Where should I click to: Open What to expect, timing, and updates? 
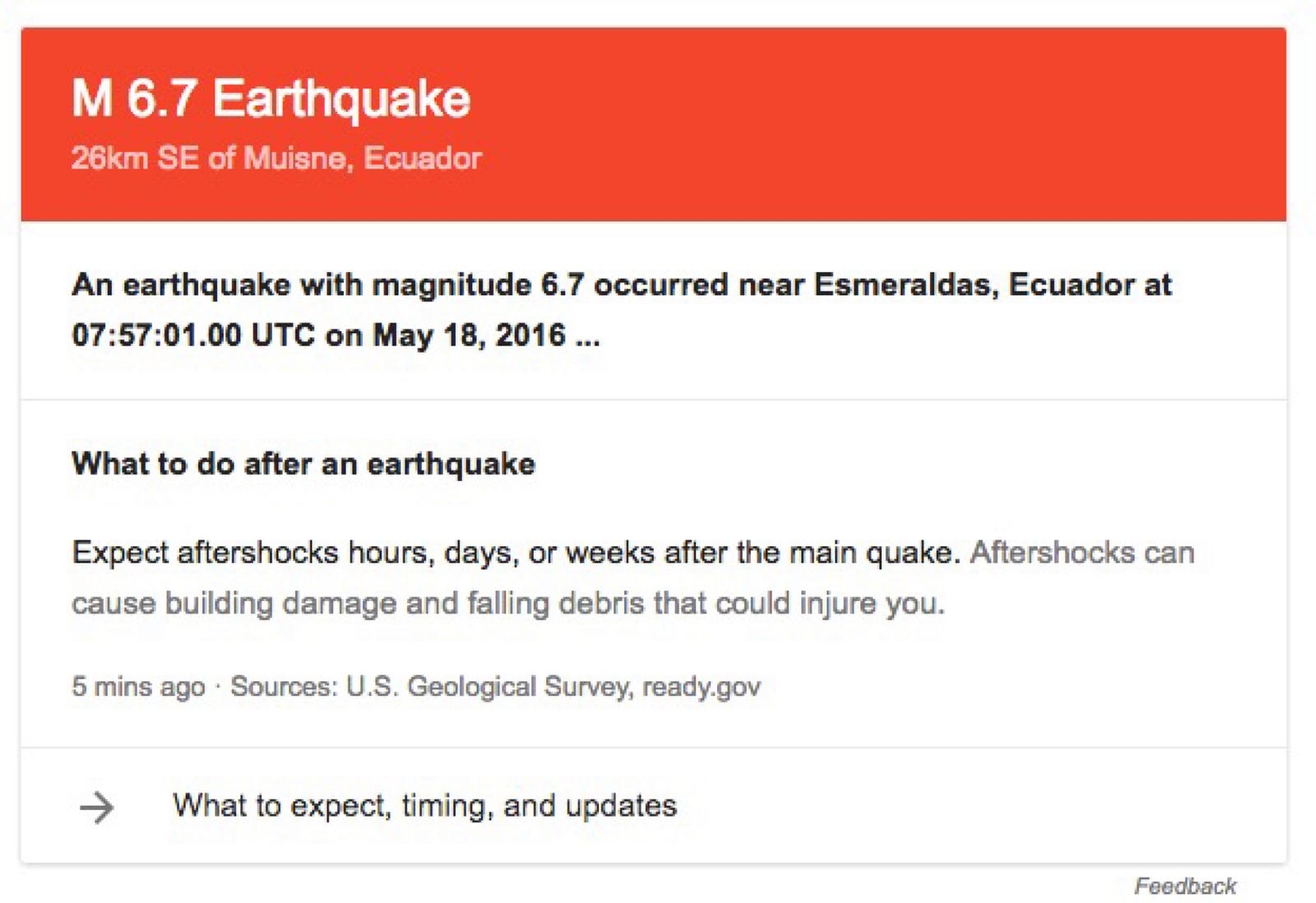653,805
